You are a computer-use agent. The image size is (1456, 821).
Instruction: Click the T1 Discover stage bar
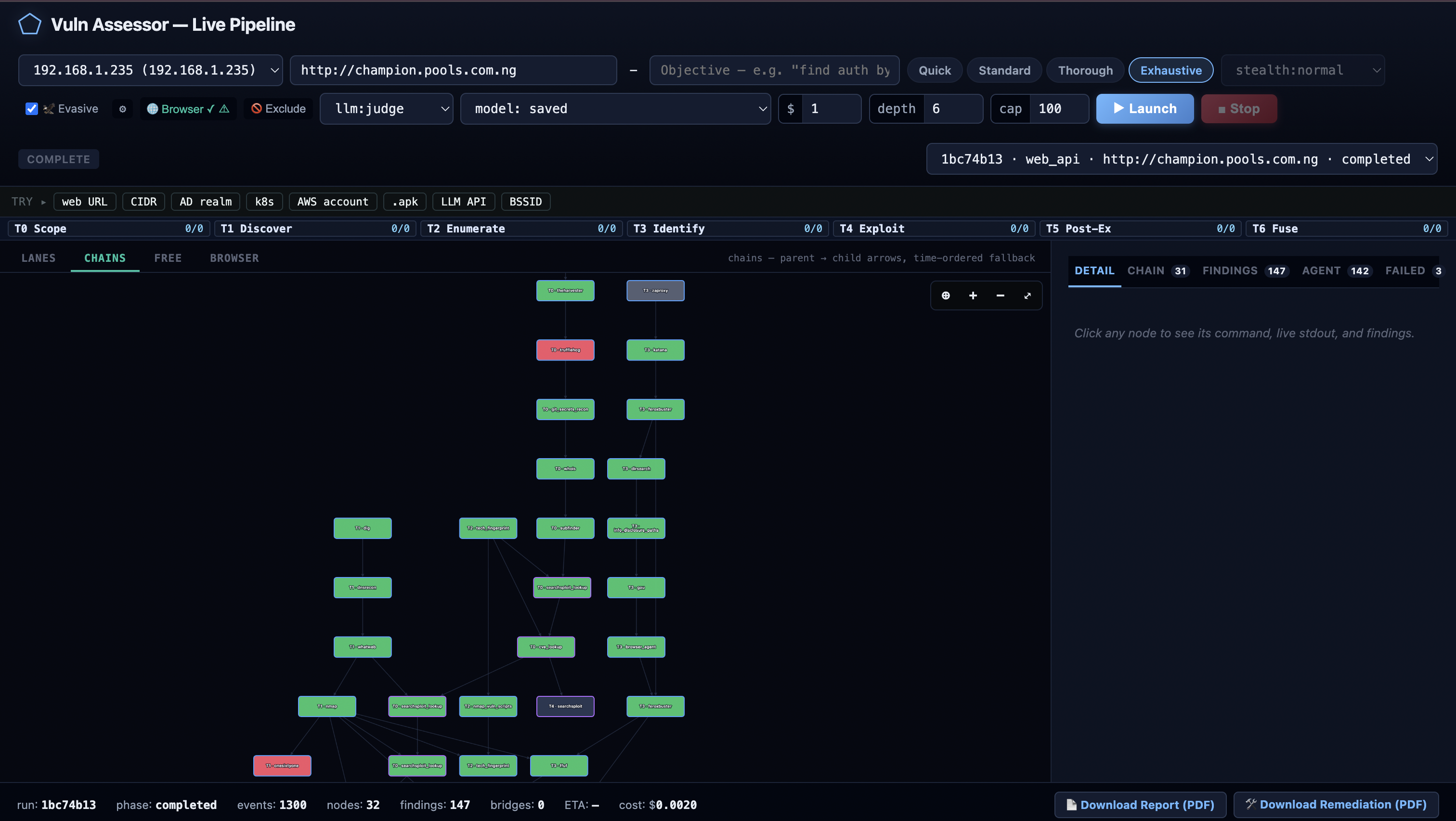[315, 228]
